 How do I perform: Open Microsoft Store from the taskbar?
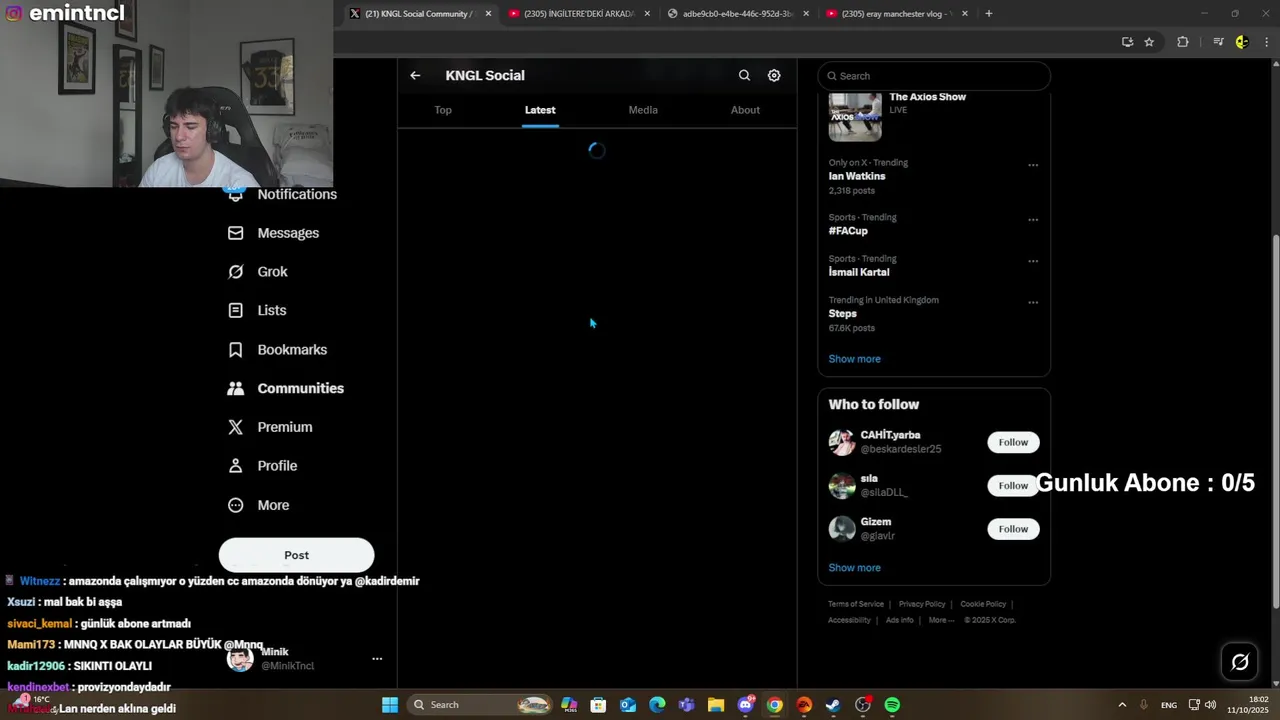pyautogui.click(x=598, y=705)
